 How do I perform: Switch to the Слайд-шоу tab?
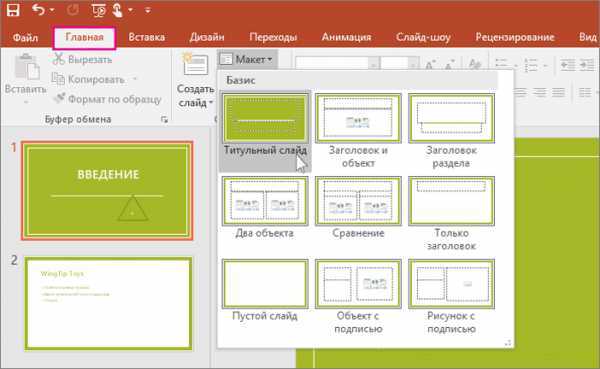423,37
